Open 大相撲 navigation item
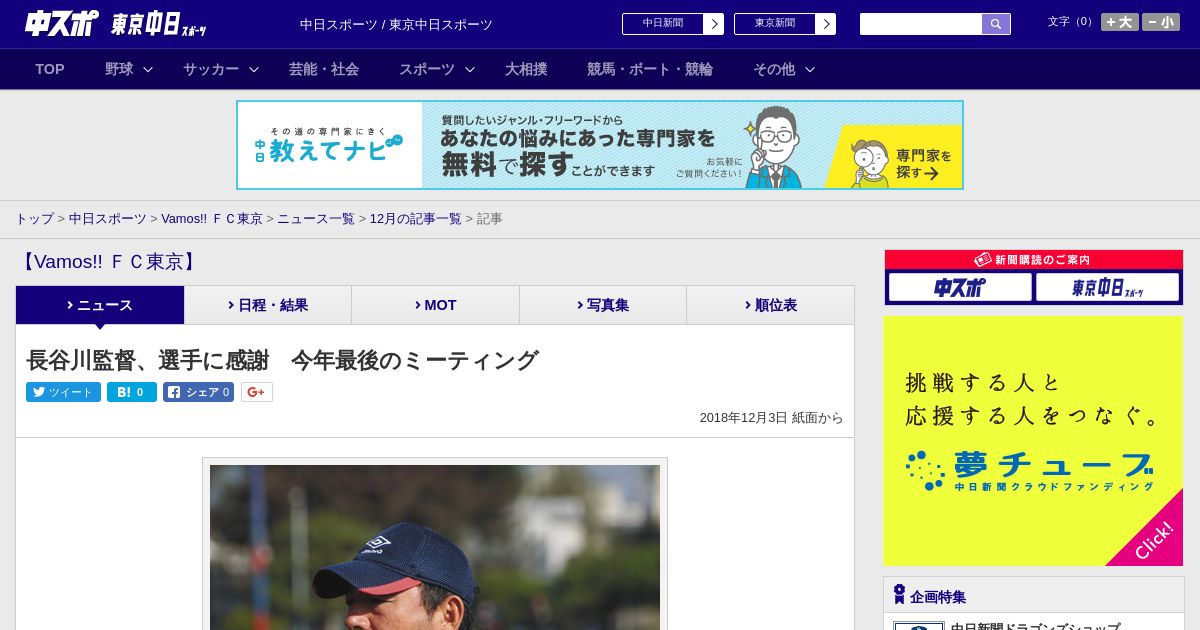 tap(526, 69)
